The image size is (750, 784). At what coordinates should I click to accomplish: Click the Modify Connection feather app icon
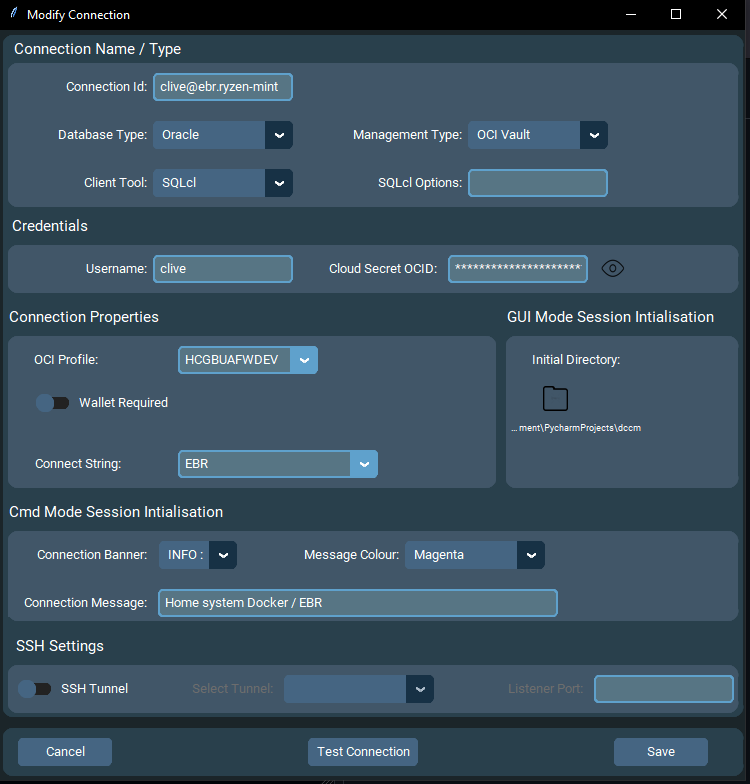(x=14, y=14)
